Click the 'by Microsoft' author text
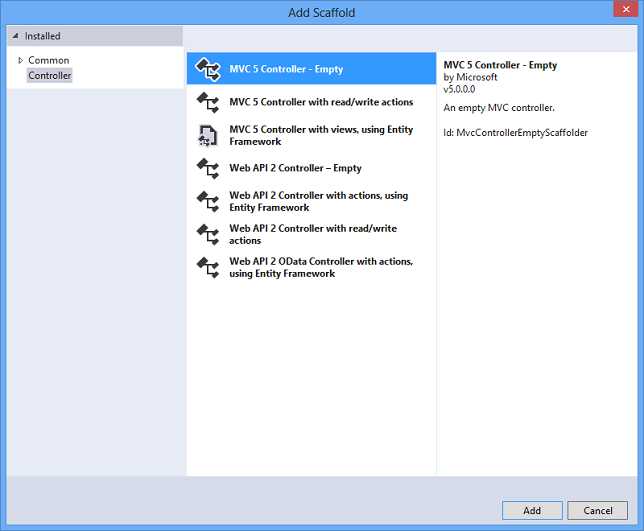The width and height of the screenshot is (644, 531). [x=470, y=77]
